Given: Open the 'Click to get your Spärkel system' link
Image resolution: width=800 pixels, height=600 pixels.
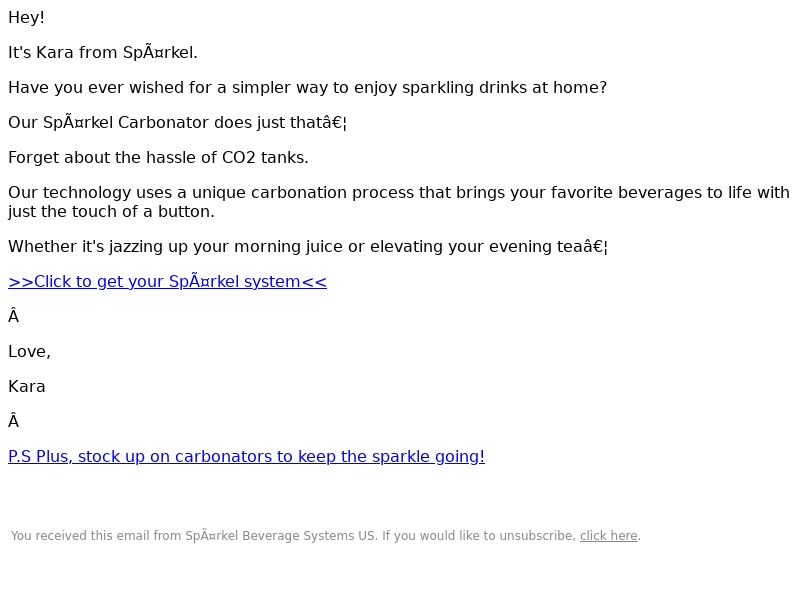Looking at the screenshot, I should pos(167,282).
